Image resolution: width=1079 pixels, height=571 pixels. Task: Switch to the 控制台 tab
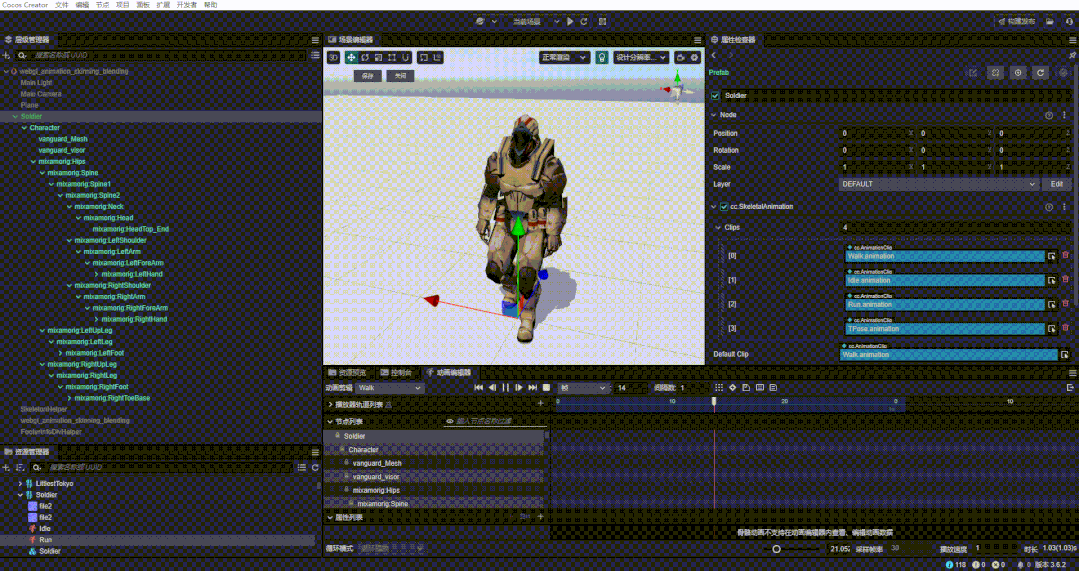click(x=396, y=373)
